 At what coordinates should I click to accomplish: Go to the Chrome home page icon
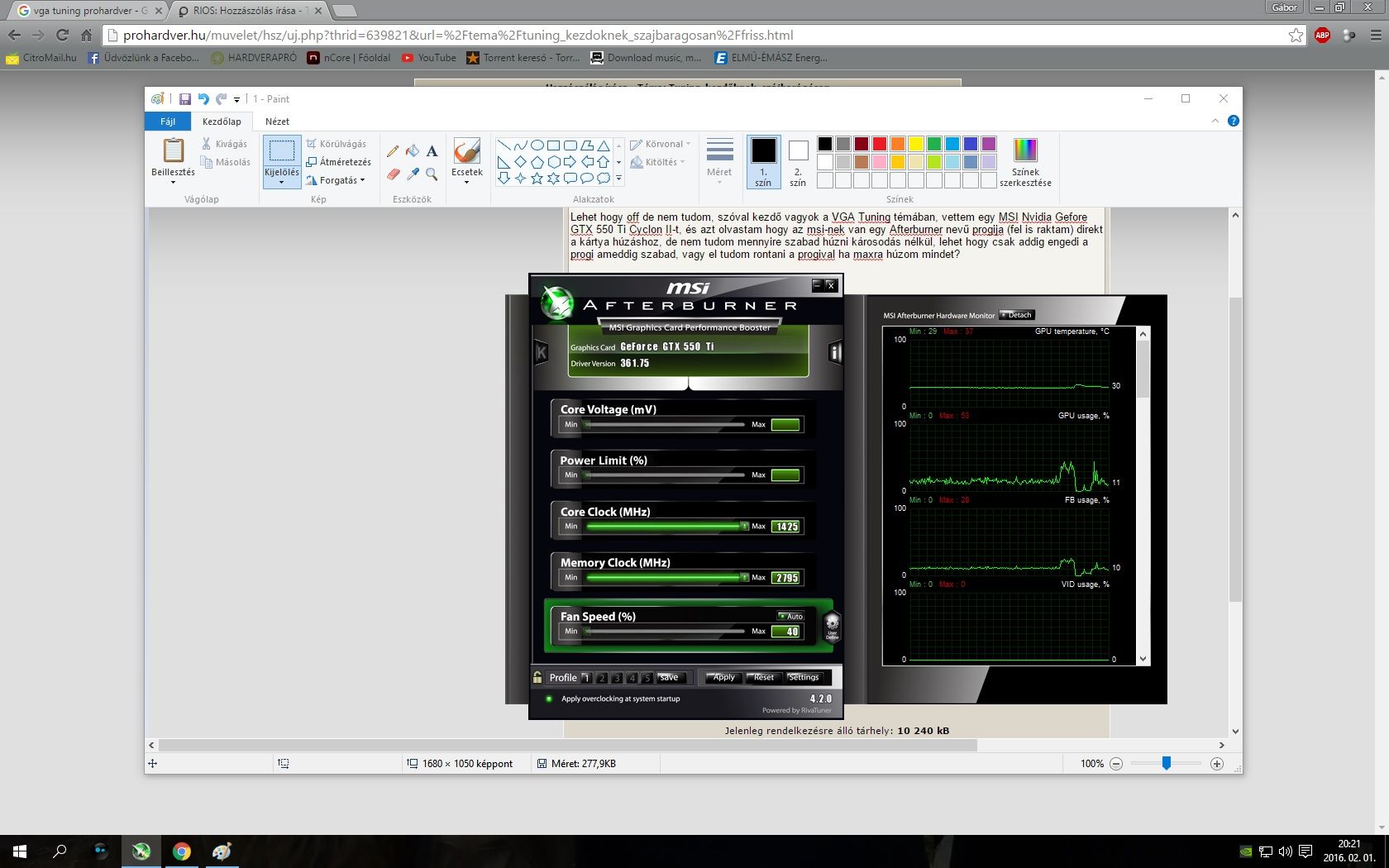pyautogui.click(x=86, y=35)
